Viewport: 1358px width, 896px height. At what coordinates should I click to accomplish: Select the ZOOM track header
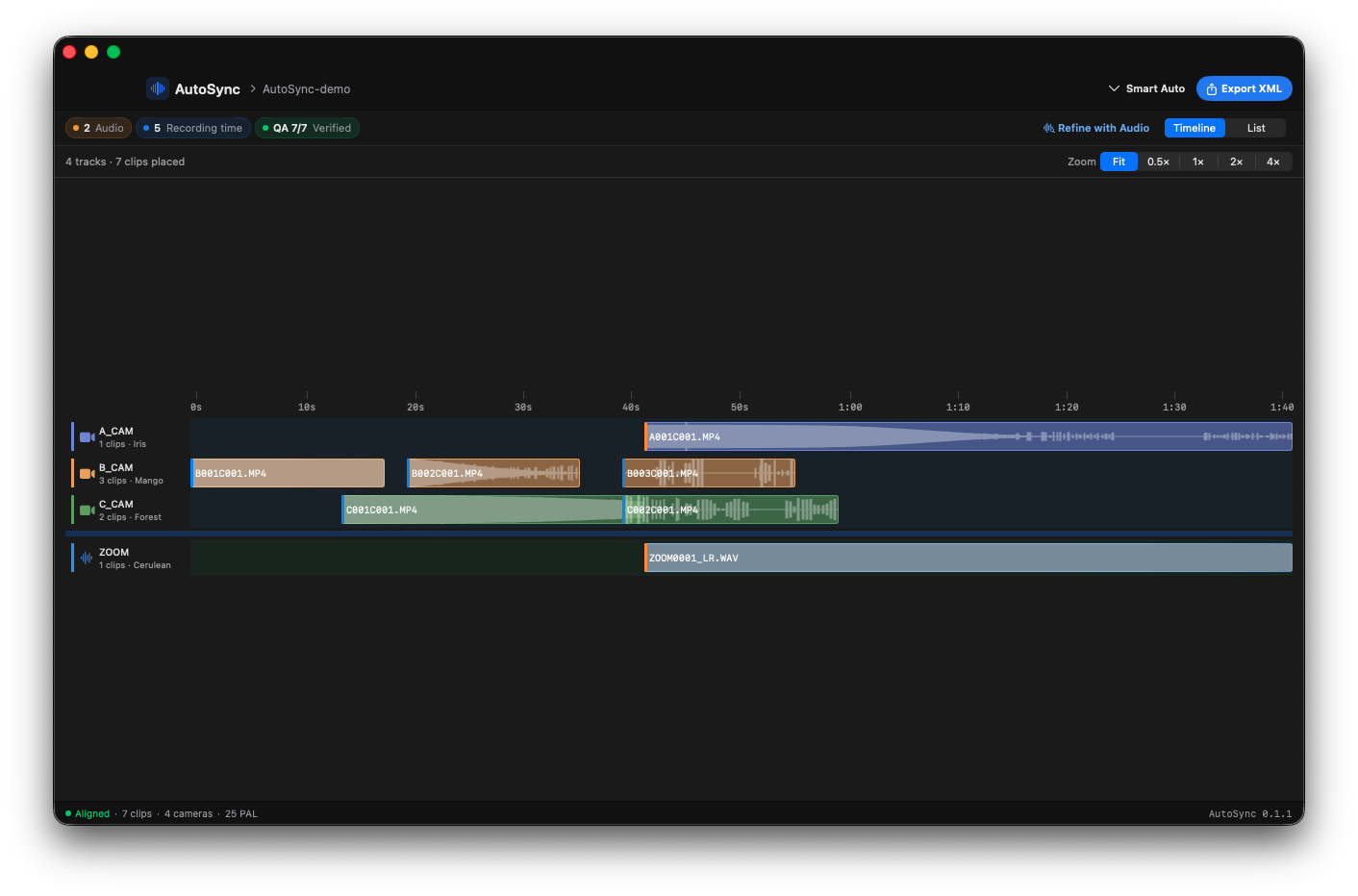pos(128,558)
